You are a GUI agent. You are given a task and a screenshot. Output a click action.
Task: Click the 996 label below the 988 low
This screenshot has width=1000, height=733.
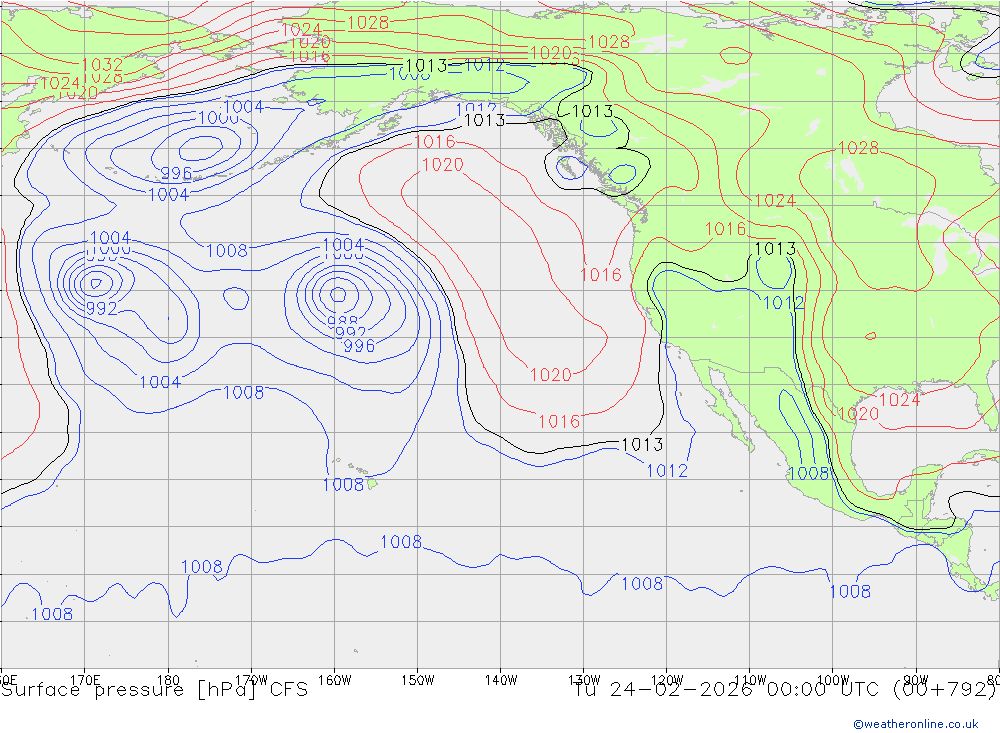pyautogui.click(x=359, y=346)
